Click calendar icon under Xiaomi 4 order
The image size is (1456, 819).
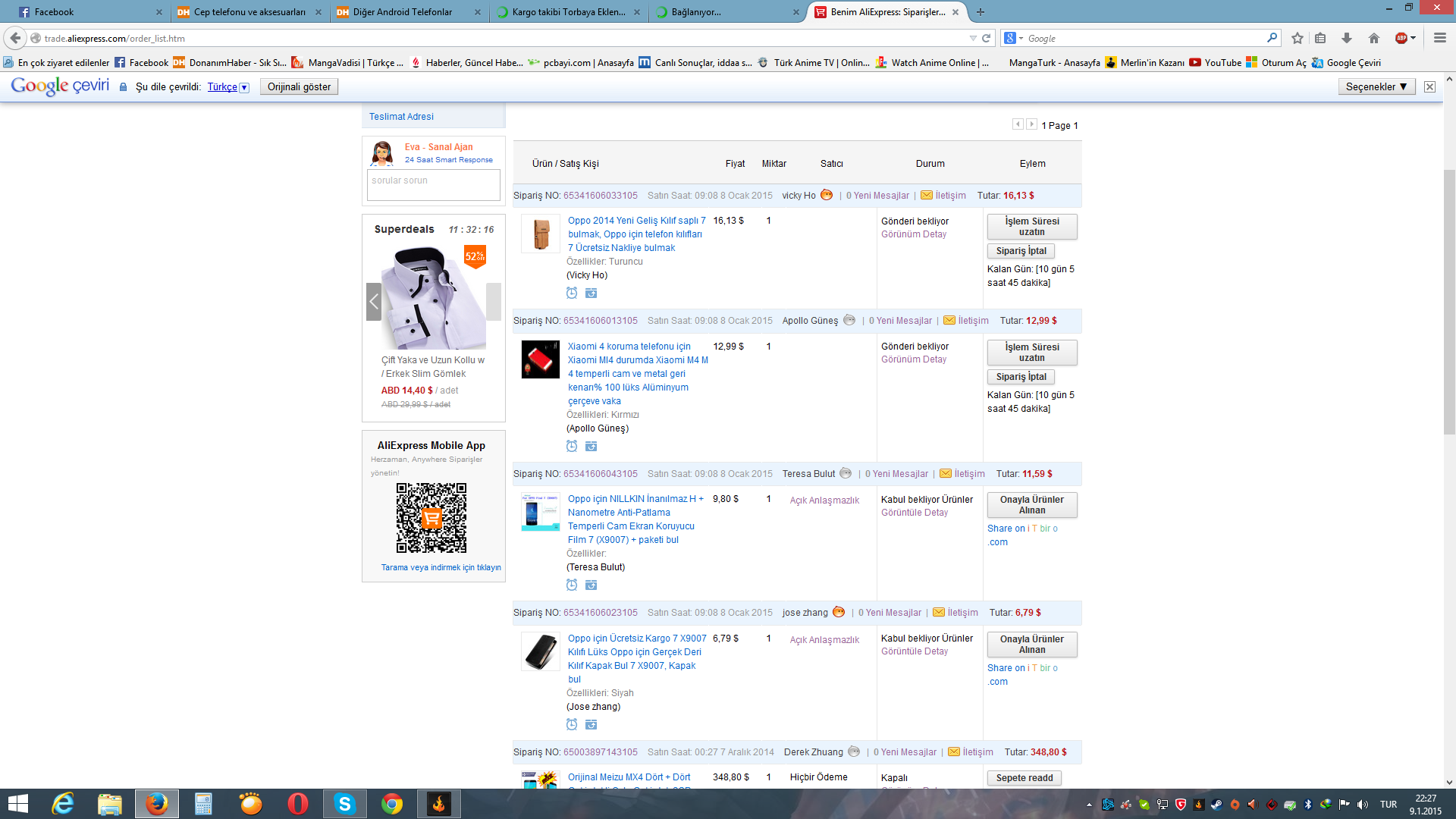point(591,446)
